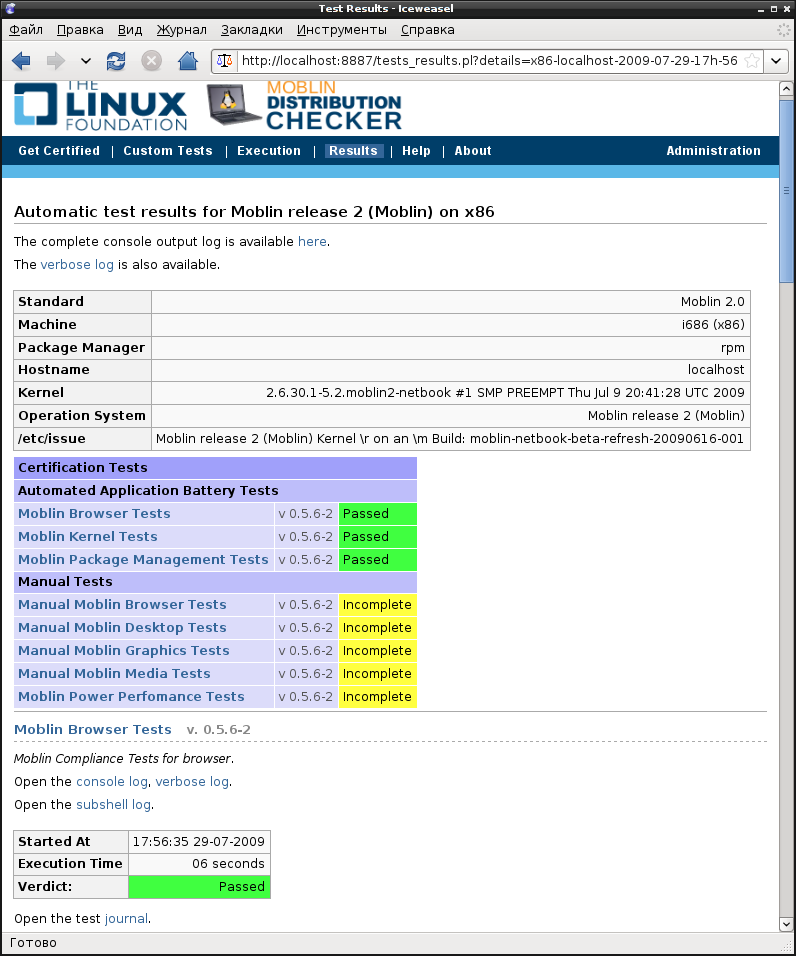Viewport: 796px width, 956px height.
Task: Go to the Home page icon
Action: coord(188,60)
